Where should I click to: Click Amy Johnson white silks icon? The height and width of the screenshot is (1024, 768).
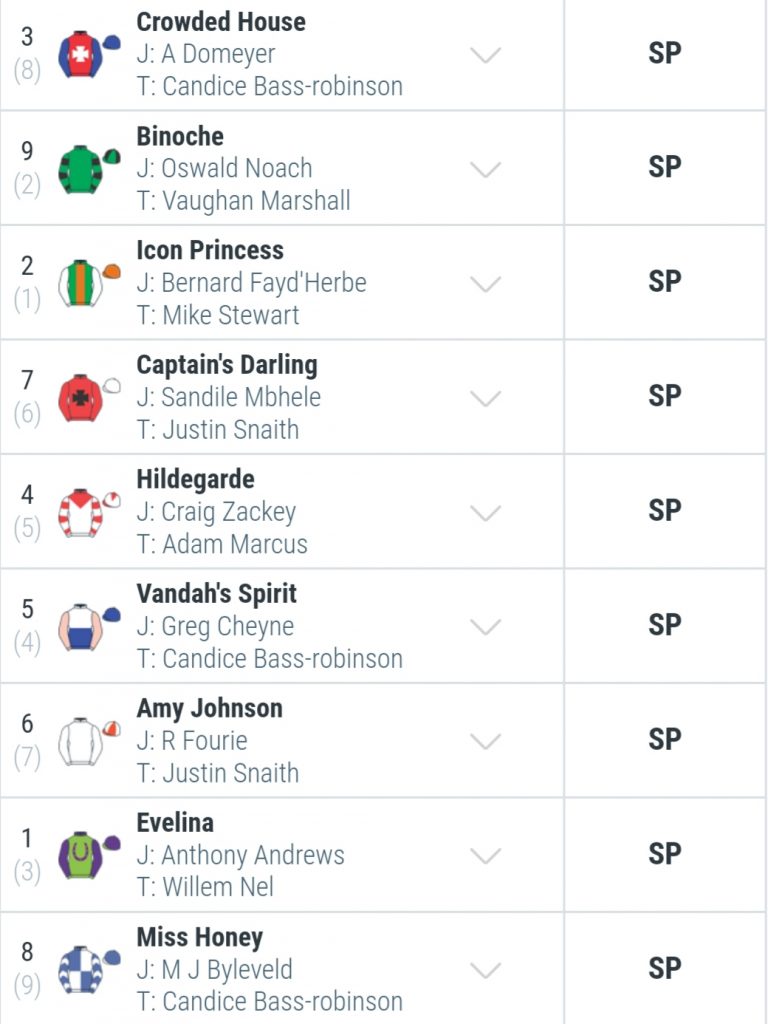point(89,741)
